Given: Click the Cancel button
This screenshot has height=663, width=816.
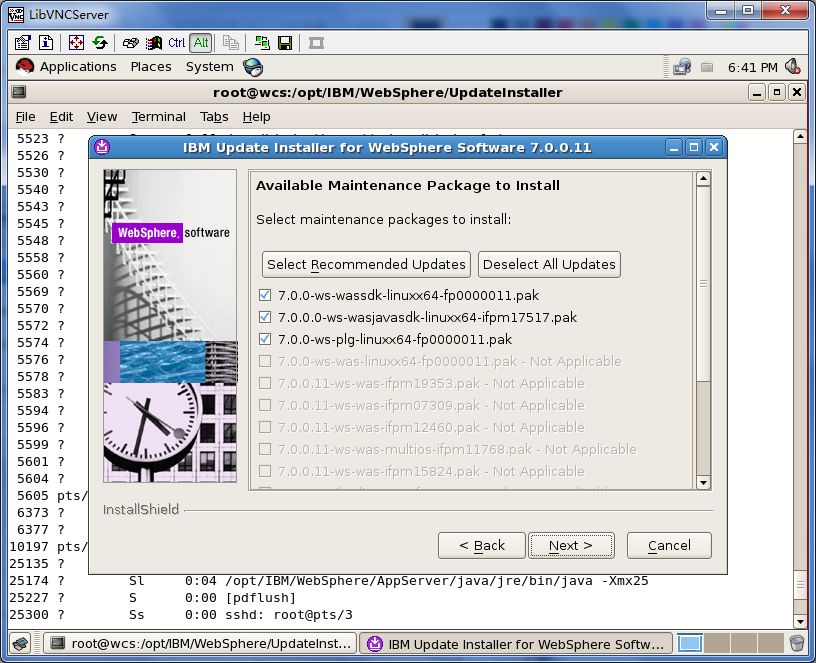Looking at the screenshot, I should (x=669, y=545).
